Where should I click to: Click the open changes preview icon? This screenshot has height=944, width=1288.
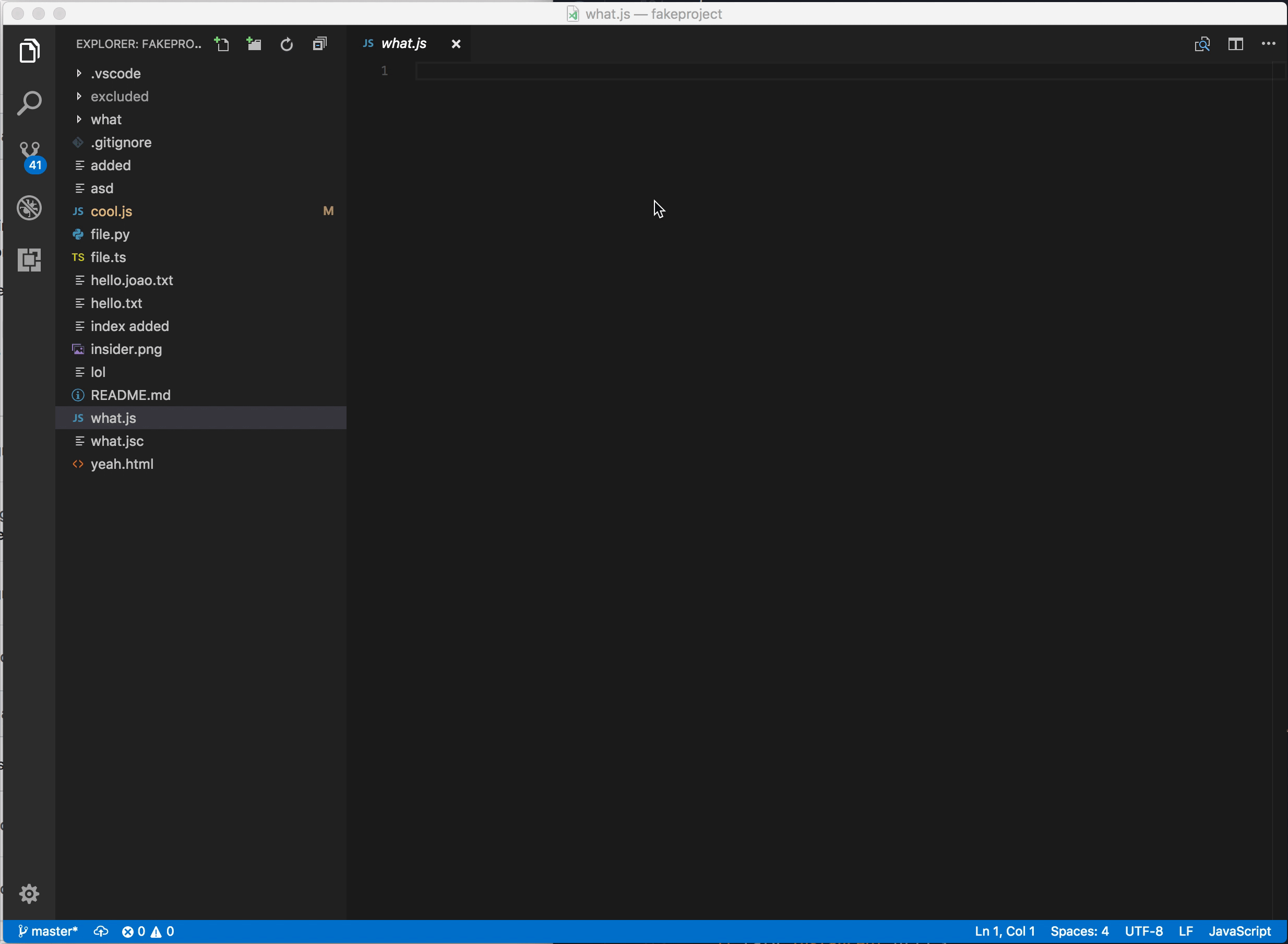1202,44
